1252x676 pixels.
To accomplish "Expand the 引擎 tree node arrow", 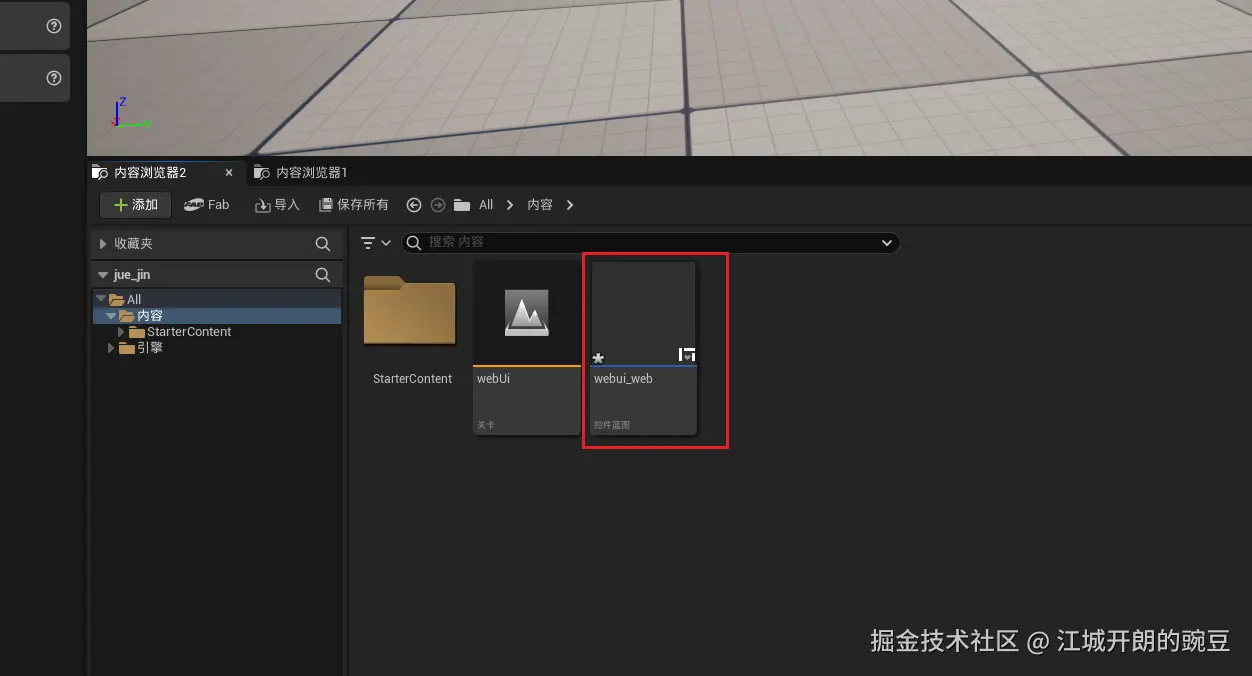I will tap(111, 348).
